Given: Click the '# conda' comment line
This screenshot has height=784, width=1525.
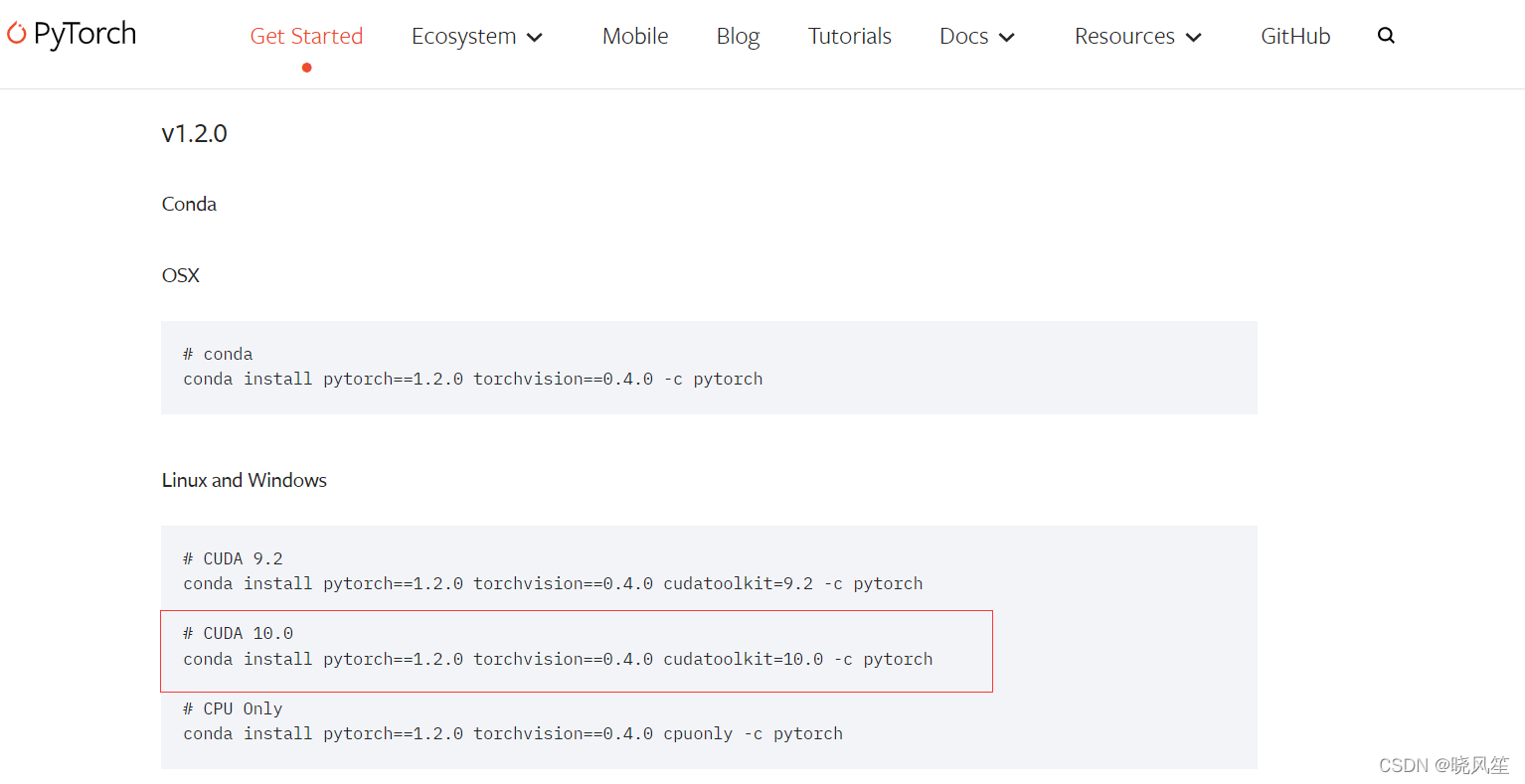Looking at the screenshot, I should (x=218, y=354).
